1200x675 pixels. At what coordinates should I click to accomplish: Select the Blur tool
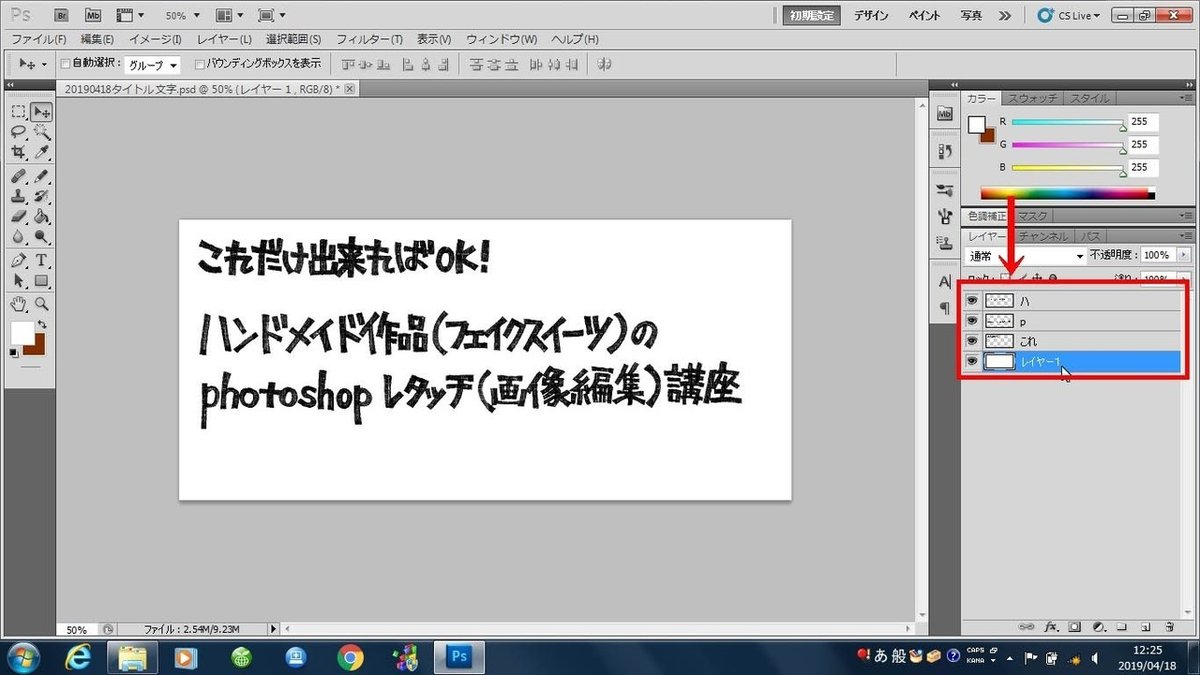pos(19,236)
